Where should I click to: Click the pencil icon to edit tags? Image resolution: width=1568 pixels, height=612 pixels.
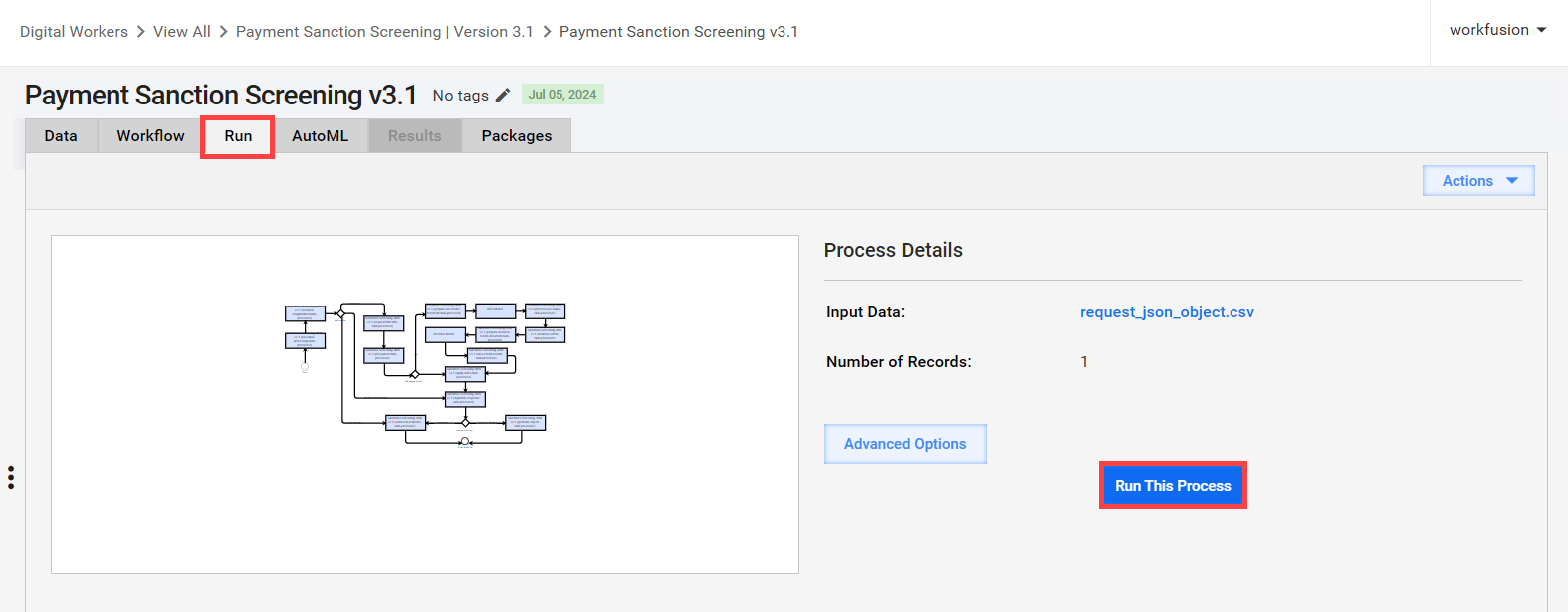[x=503, y=96]
